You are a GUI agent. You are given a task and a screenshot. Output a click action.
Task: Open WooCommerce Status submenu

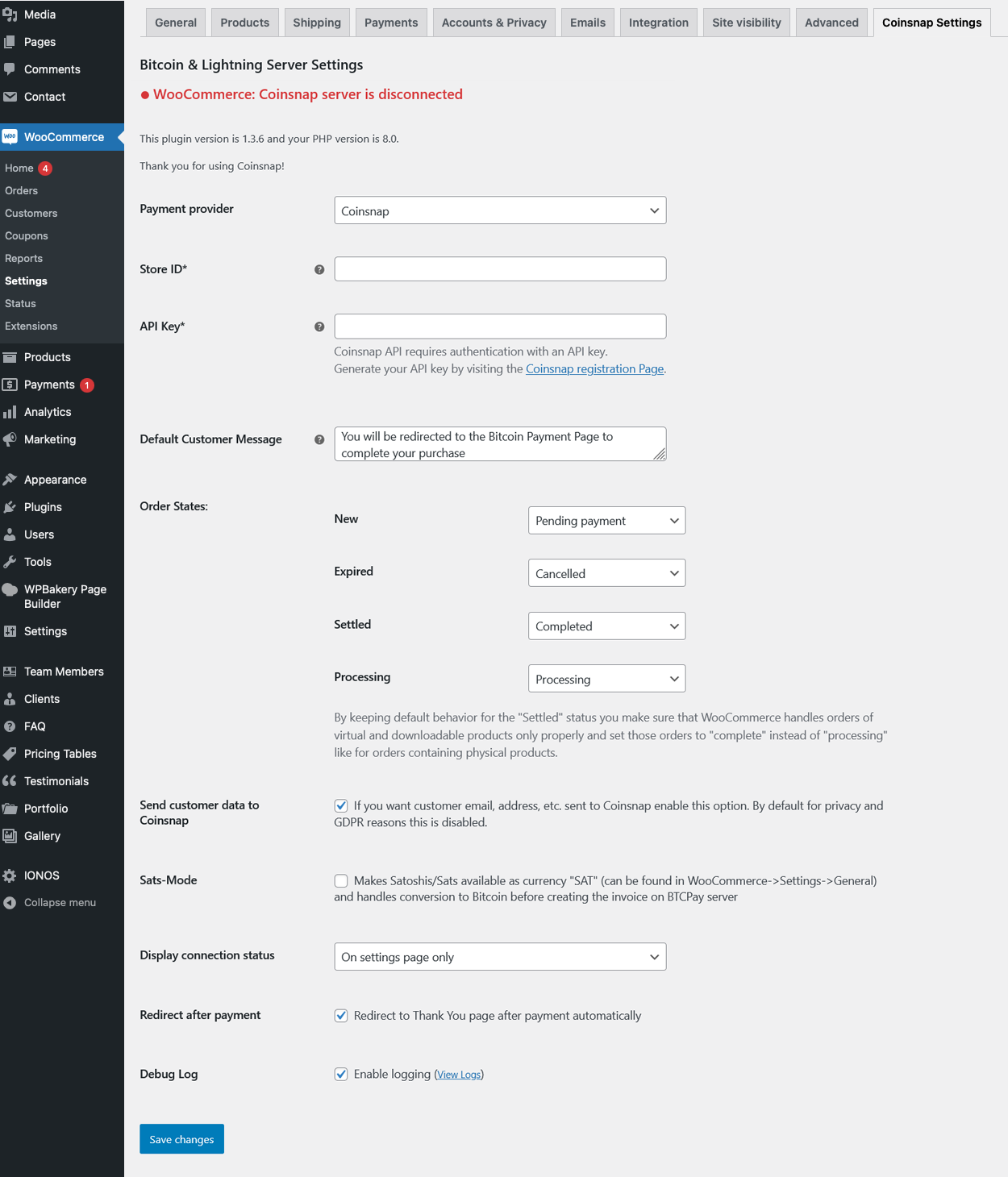21,304
